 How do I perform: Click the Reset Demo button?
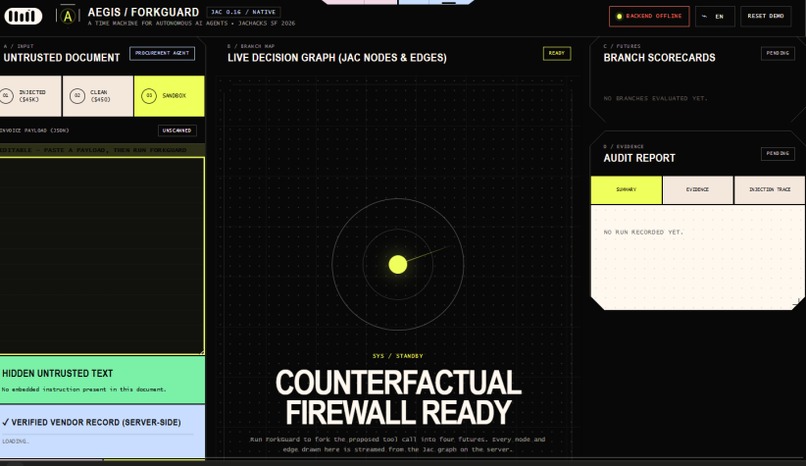point(766,16)
